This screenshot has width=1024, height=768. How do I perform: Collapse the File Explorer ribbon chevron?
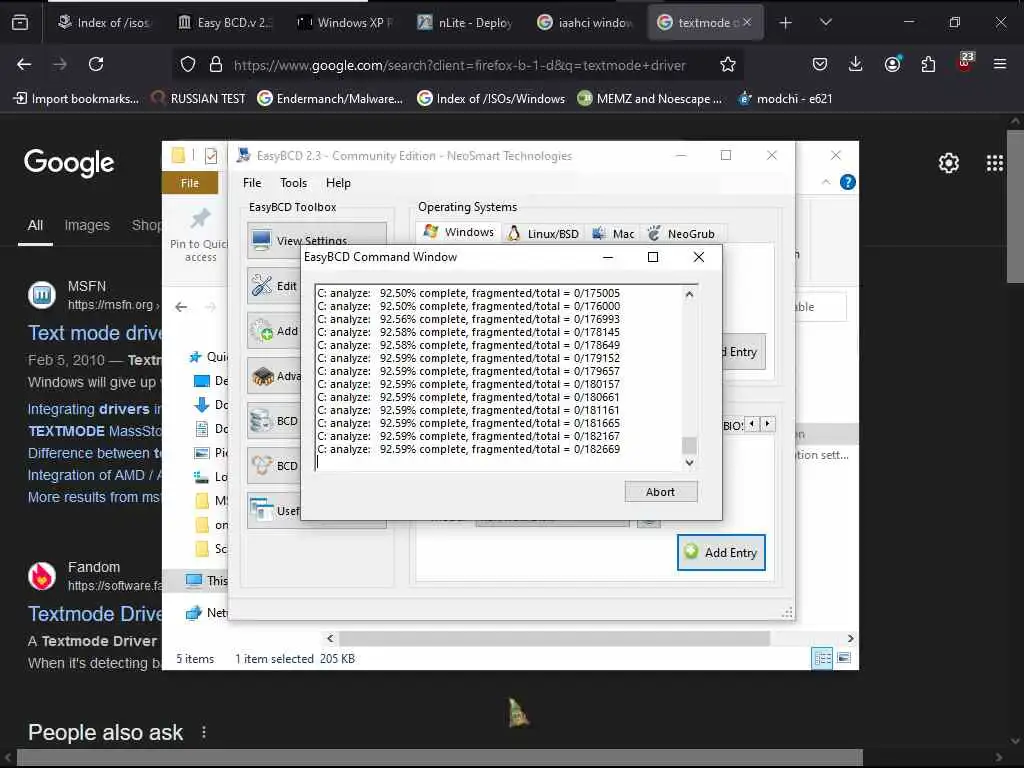[x=826, y=182]
